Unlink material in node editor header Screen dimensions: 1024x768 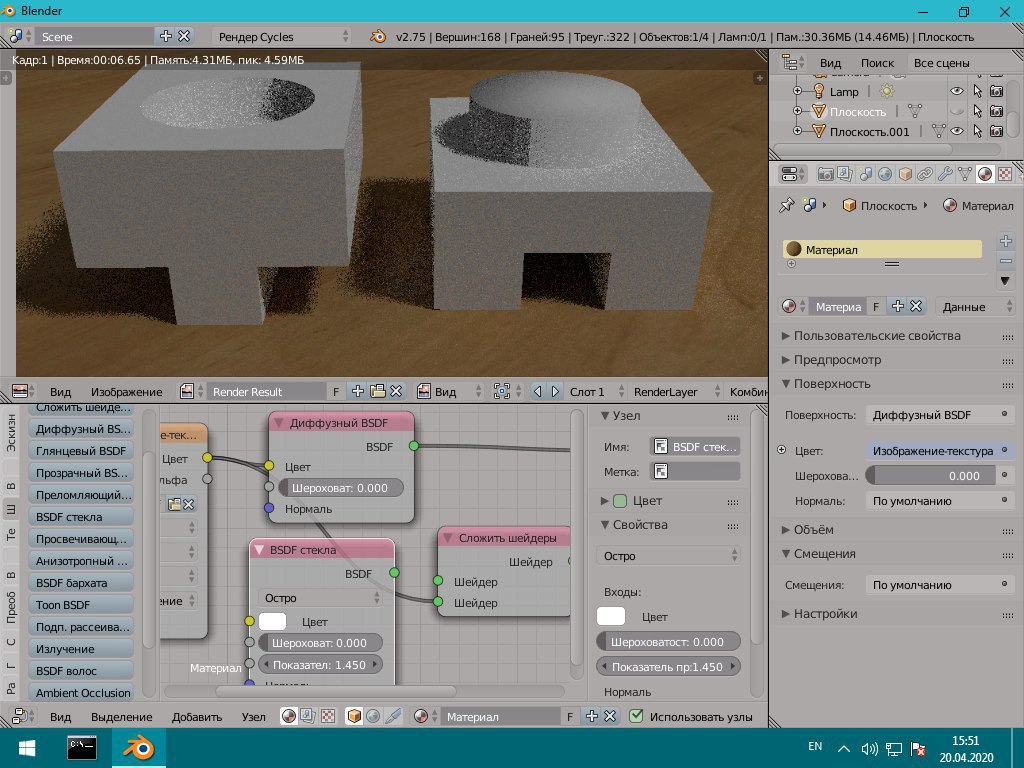(x=610, y=716)
